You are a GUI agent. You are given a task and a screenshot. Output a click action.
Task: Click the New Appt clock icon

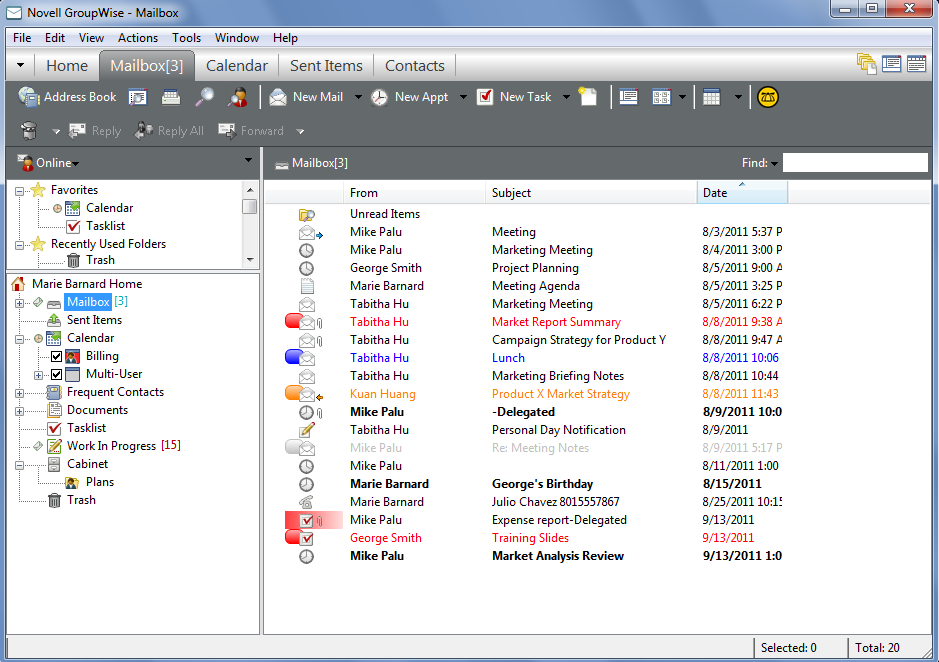(380, 97)
